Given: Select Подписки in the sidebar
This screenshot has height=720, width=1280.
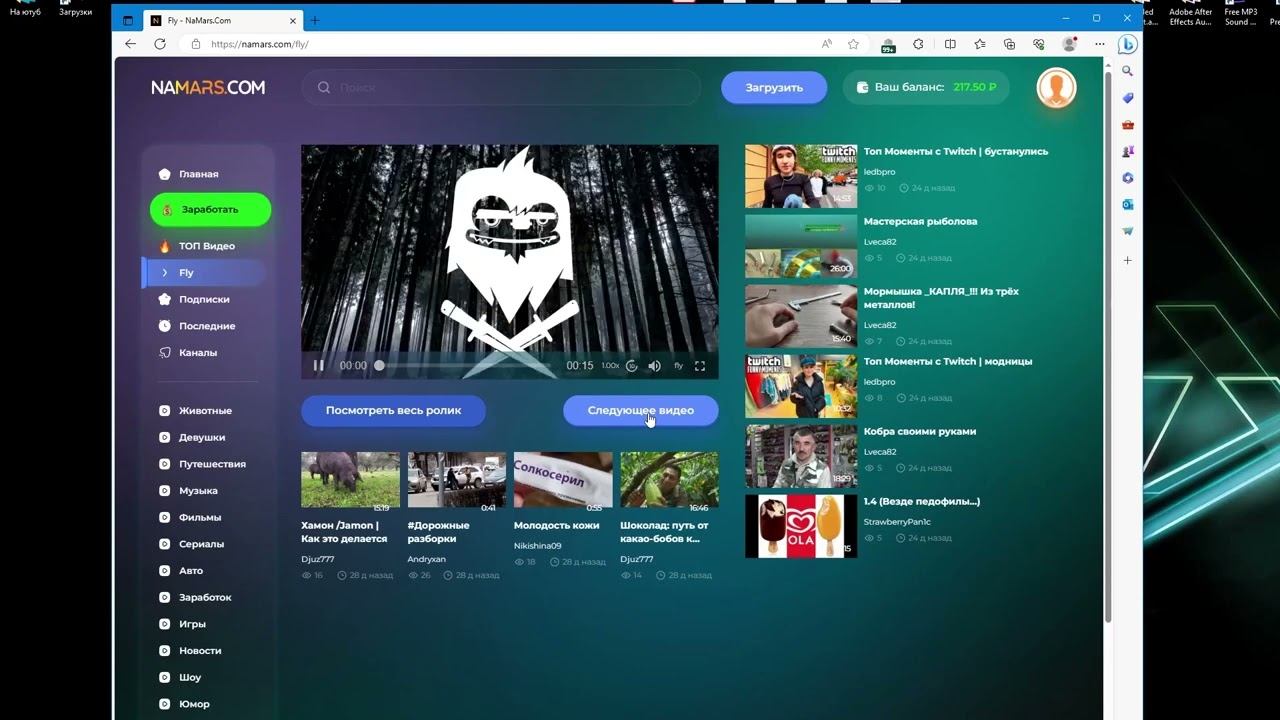Looking at the screenshot, I should pos(204,299).
